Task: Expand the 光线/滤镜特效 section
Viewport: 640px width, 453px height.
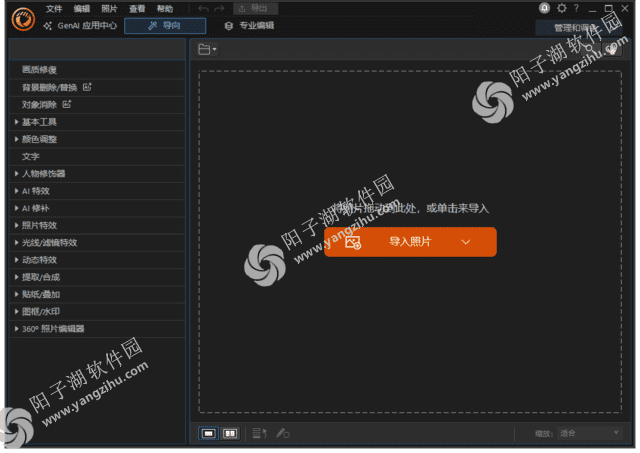Action: 97,242
